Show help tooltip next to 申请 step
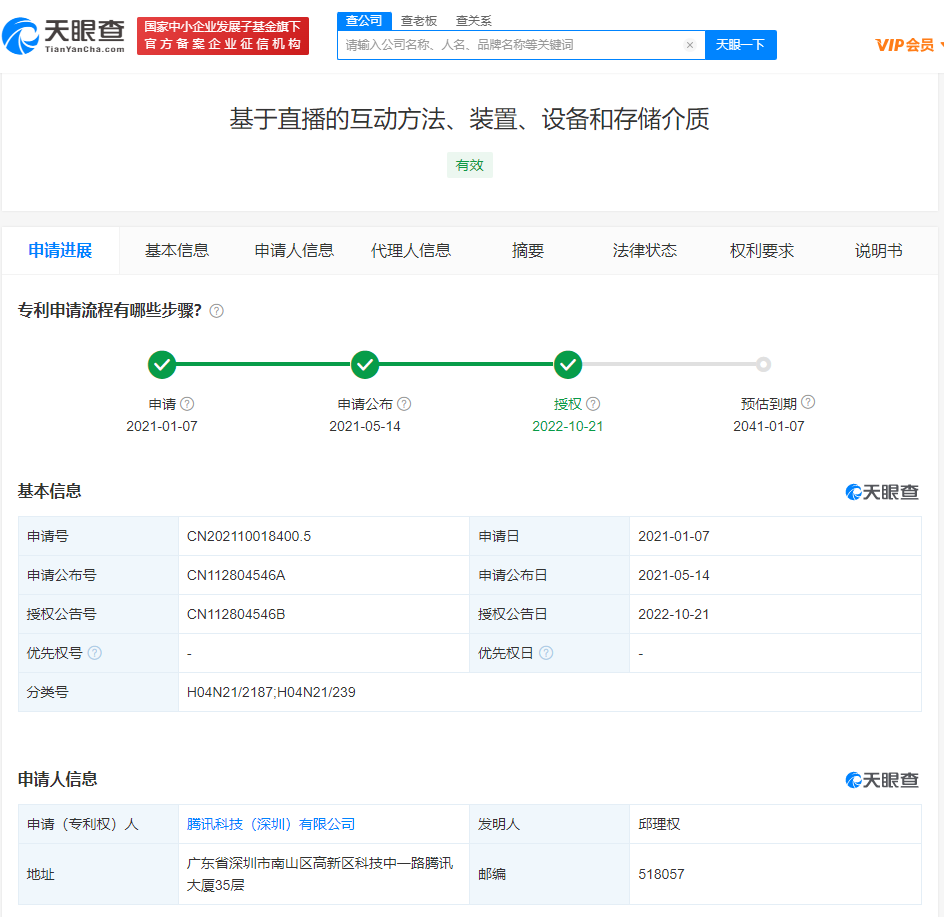This screenshot has width=944, height=917. click(187, 404)
